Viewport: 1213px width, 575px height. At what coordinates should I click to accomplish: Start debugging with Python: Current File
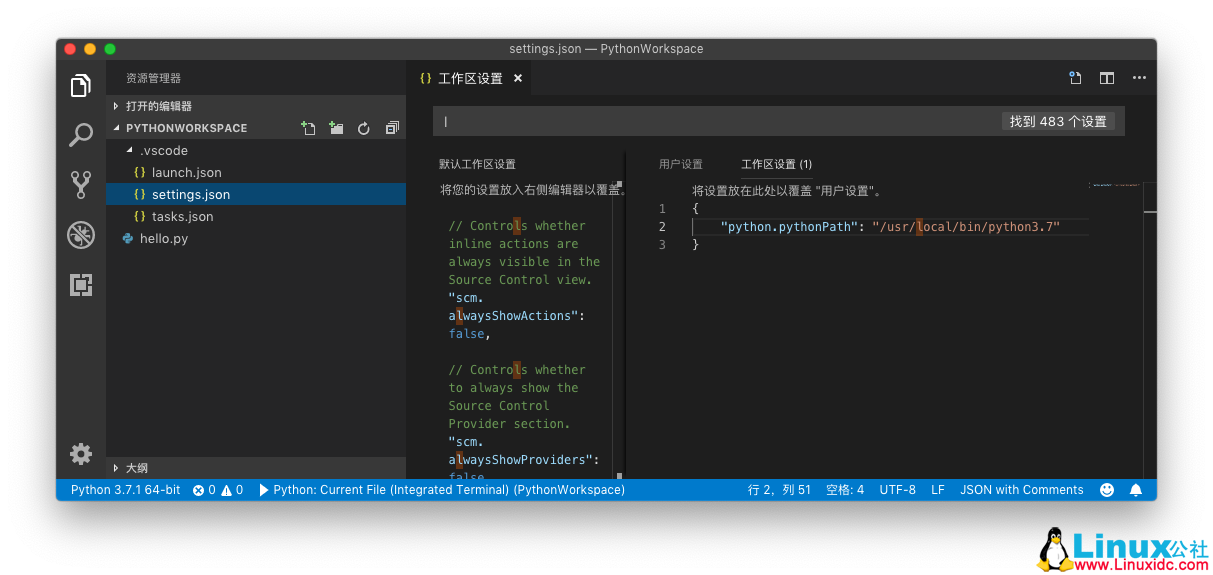[442, 490]
